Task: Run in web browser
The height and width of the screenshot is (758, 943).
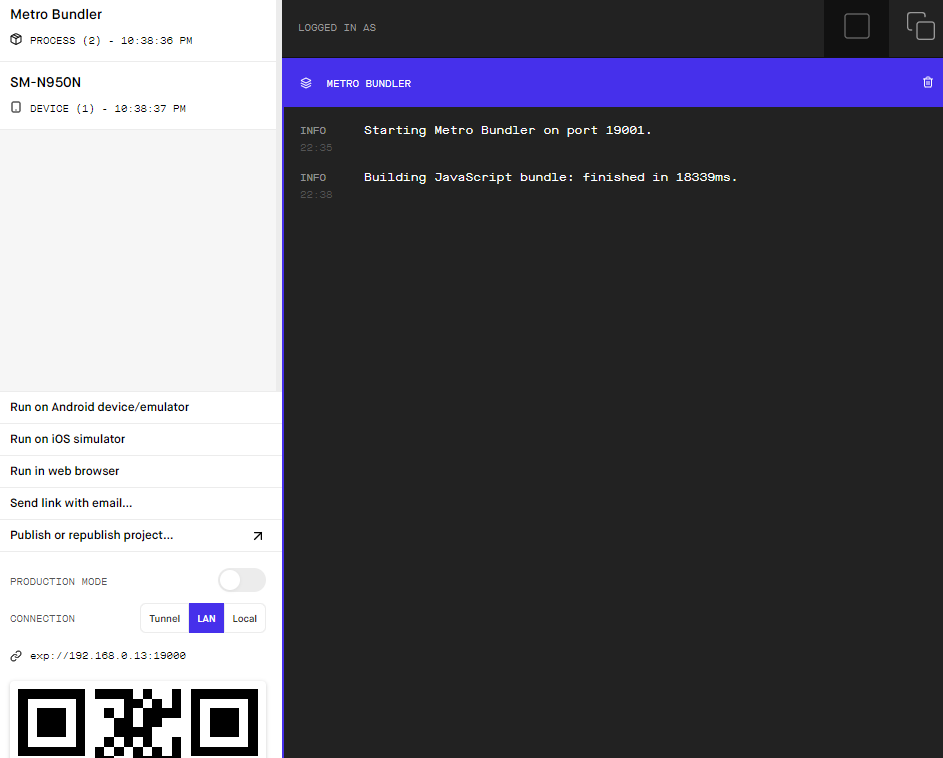Action: [x=141, y=471]
